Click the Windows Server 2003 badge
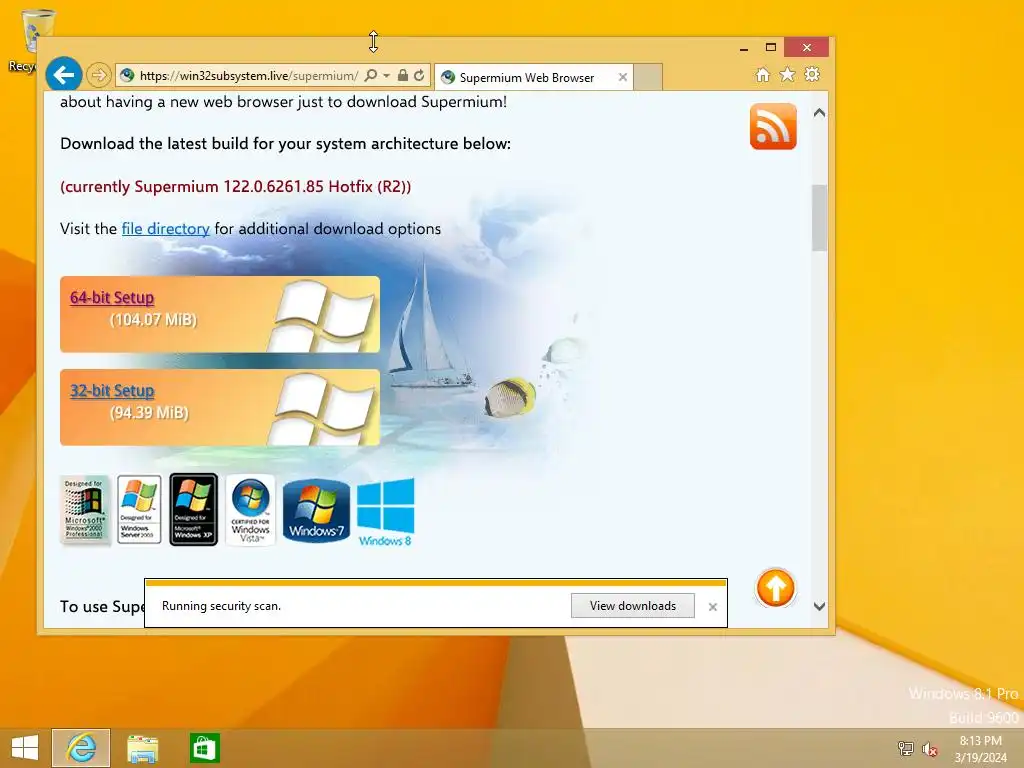Image resolution: width=1024 pixels, height=768 pixels. (139, 509)
